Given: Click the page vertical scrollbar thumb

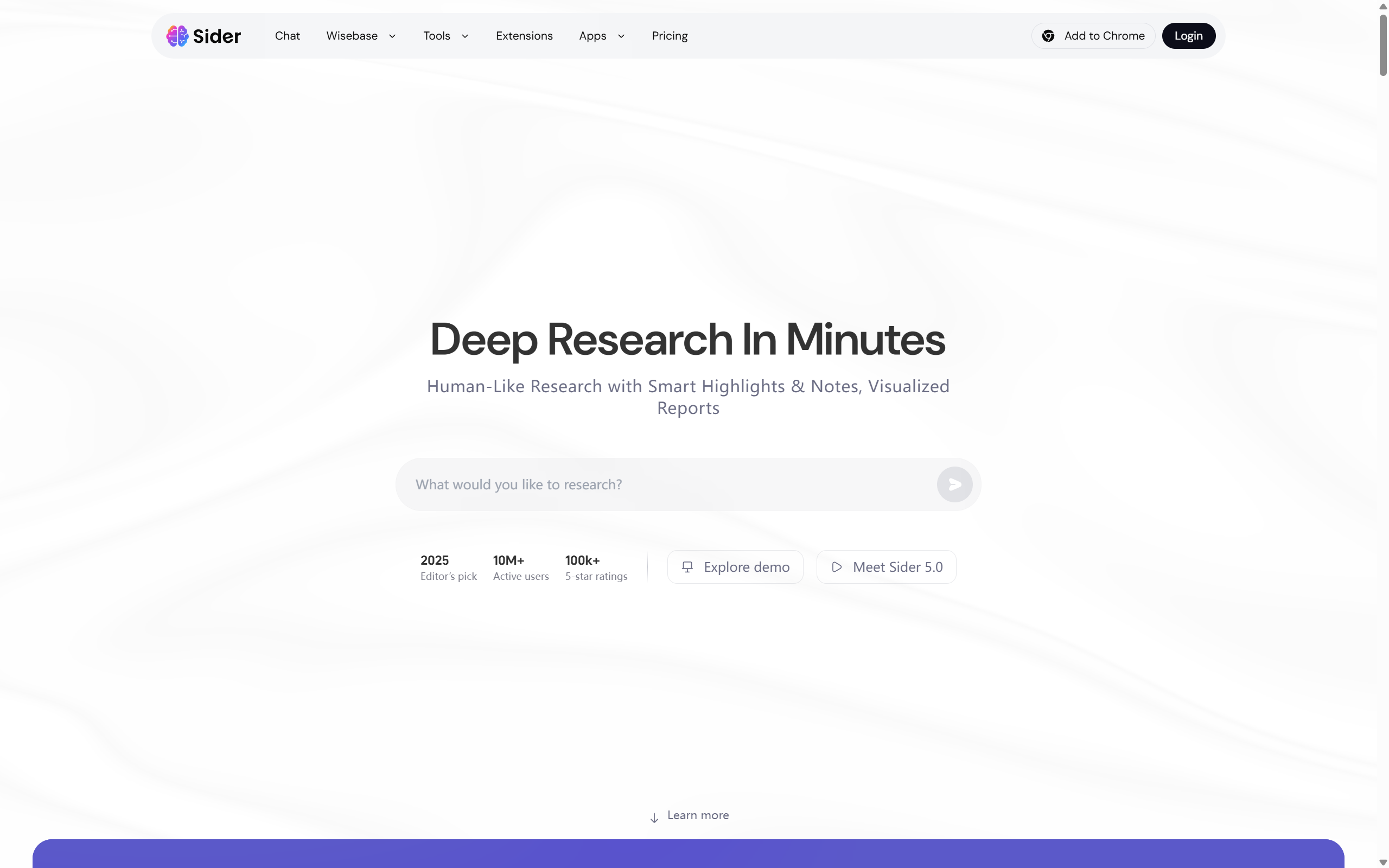Looking at the screenshot, I should pyautogui.click(x=1382, y=46).
